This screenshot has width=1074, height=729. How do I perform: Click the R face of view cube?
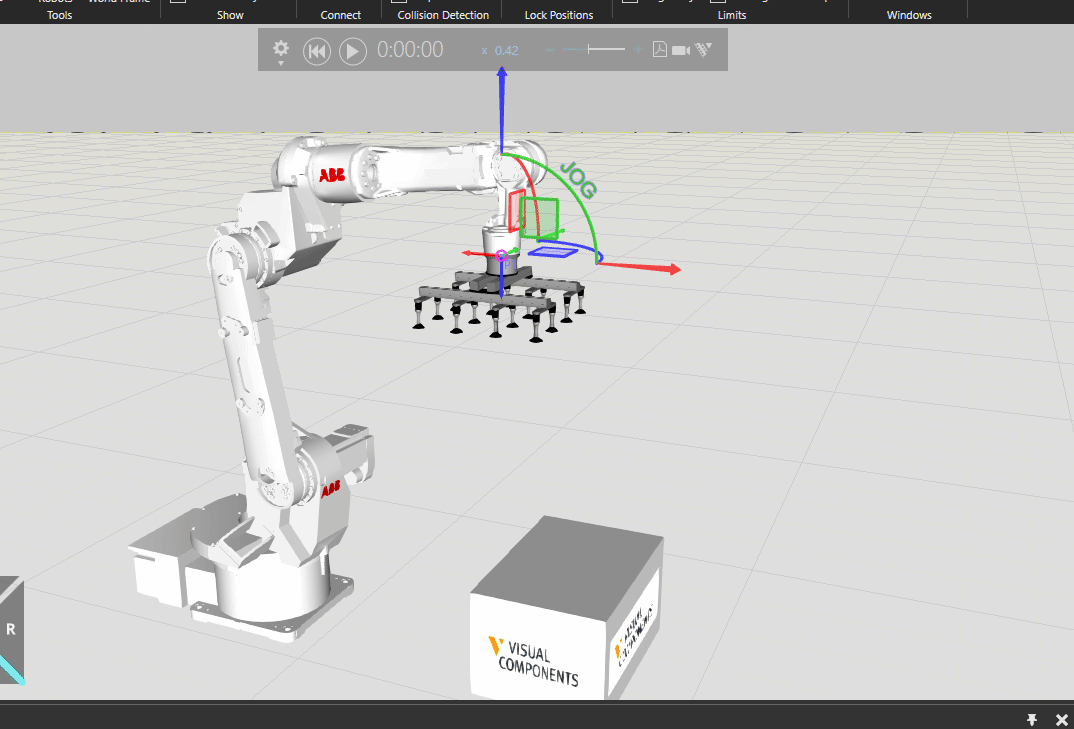point(10,629)
